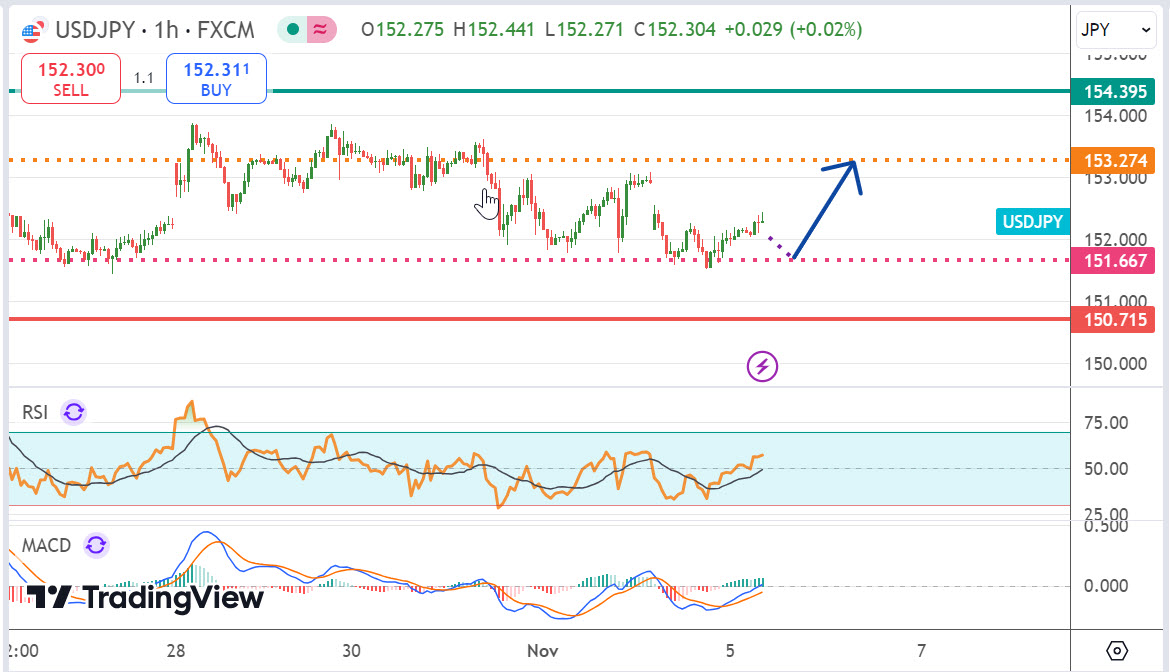
Task: Click the MACD indicator refresh icon
Action: (96, 545)
